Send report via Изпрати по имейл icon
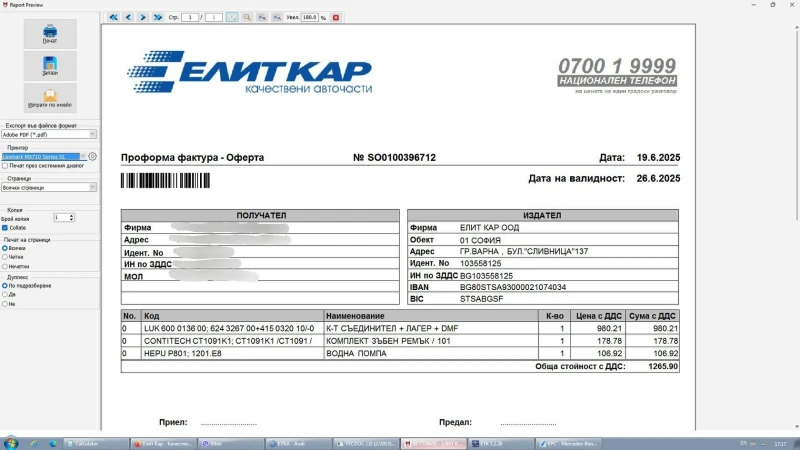 point(50,98)
